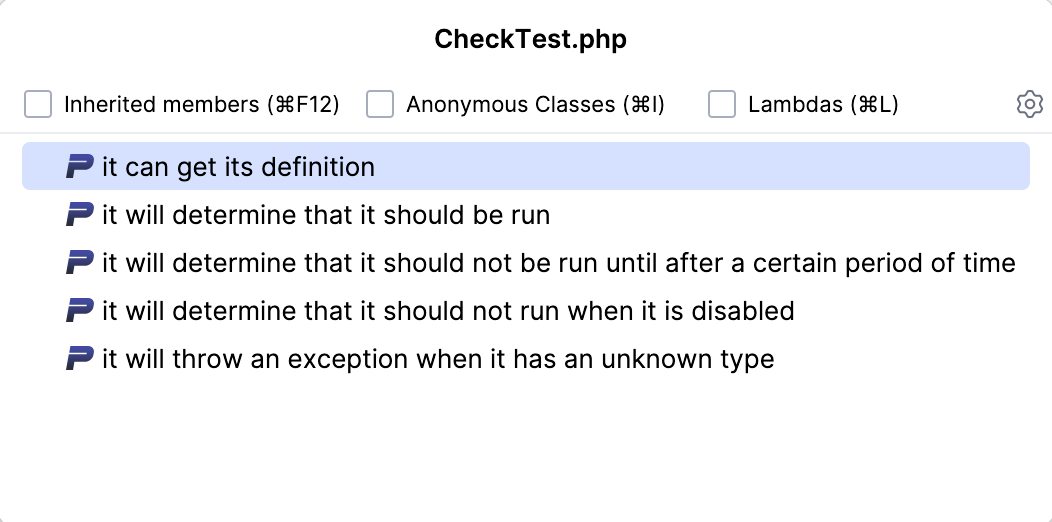Click the CheckTest.php popup title
The height and width of the screenshot is (522, 1052).
530,40
